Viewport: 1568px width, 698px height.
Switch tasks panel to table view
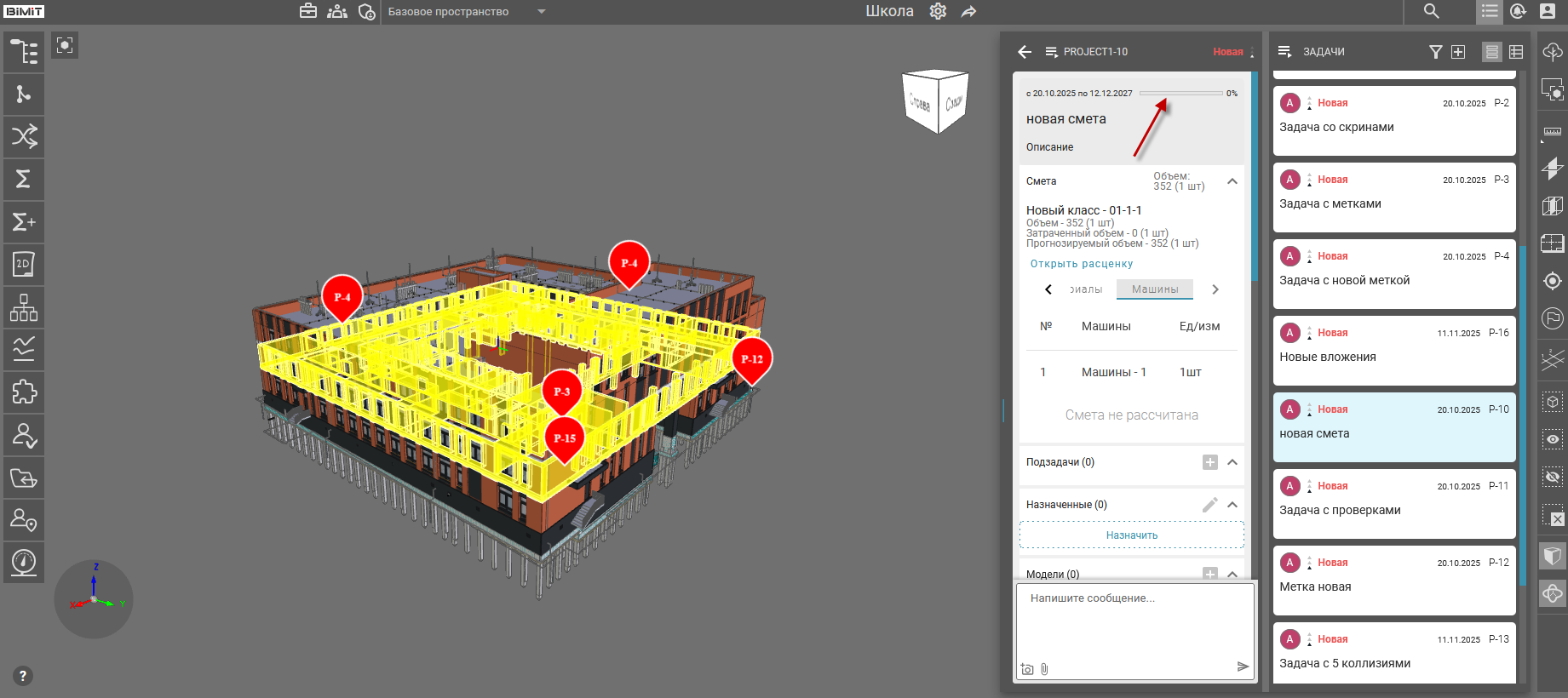(x=1516, y=52)
